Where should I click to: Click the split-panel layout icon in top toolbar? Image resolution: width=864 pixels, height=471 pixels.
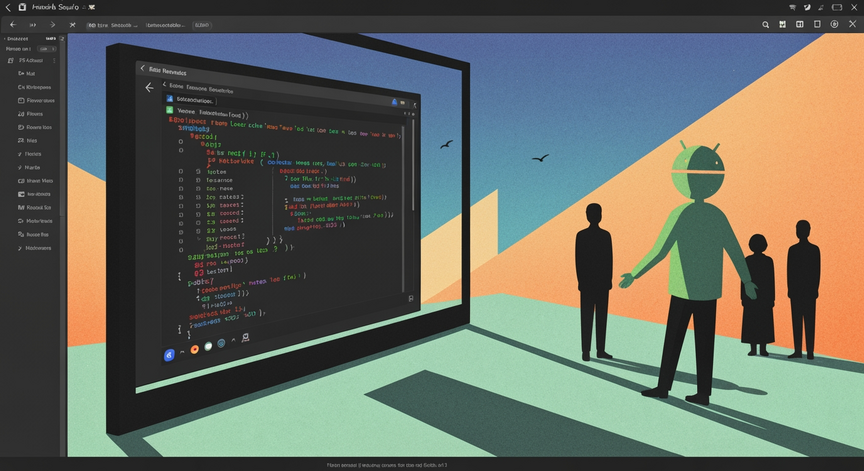pyautogui.click(x=800, y=24)
